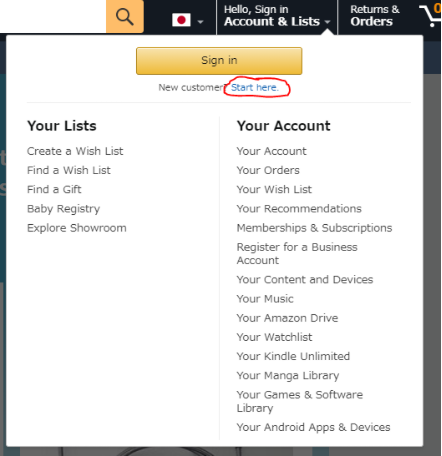Click the Start here link
Screen dimensions: 442x456
pyautogui.click(x=255, y=88)
